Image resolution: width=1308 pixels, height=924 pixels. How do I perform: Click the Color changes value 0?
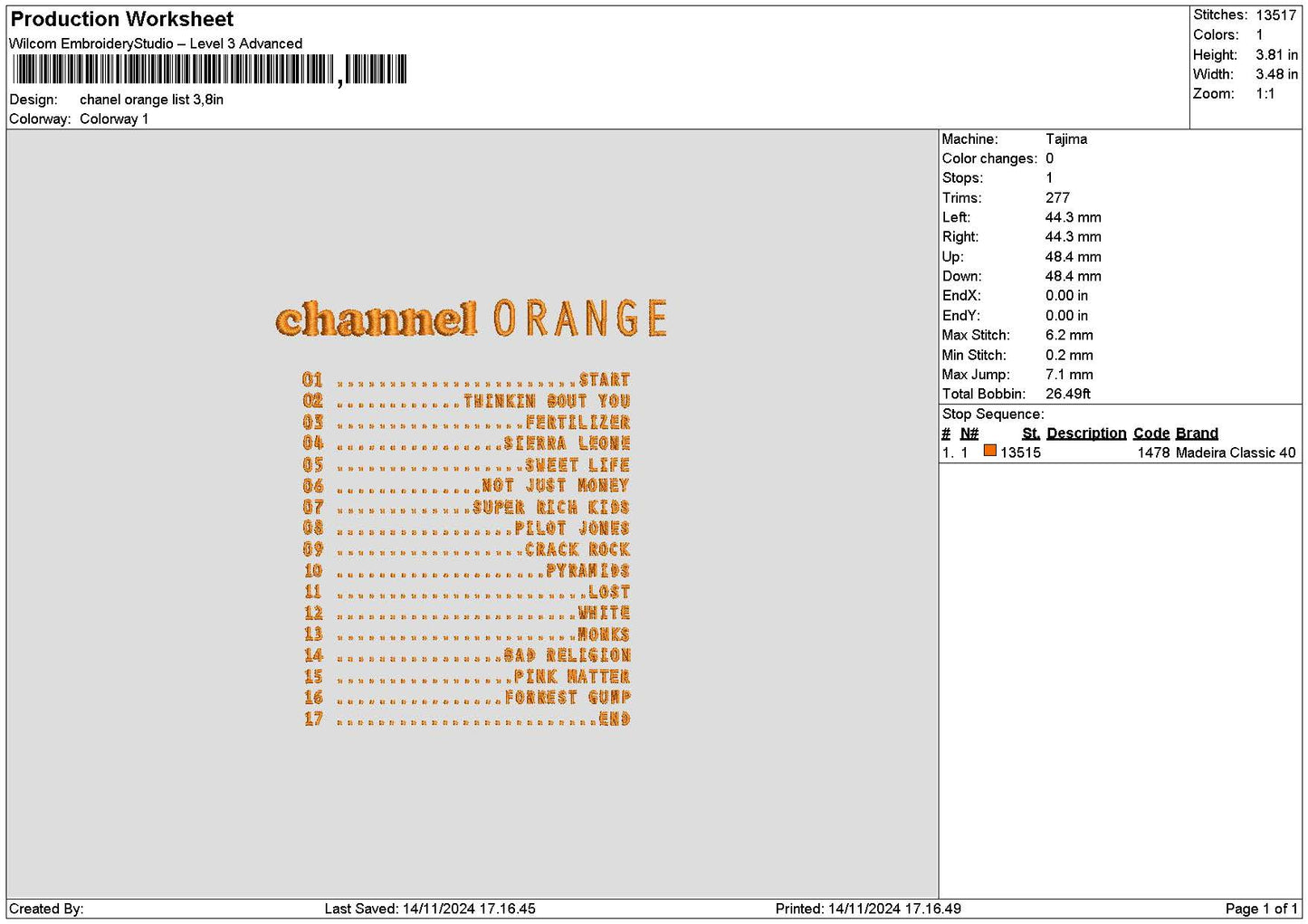click(x=1050, y=158)
